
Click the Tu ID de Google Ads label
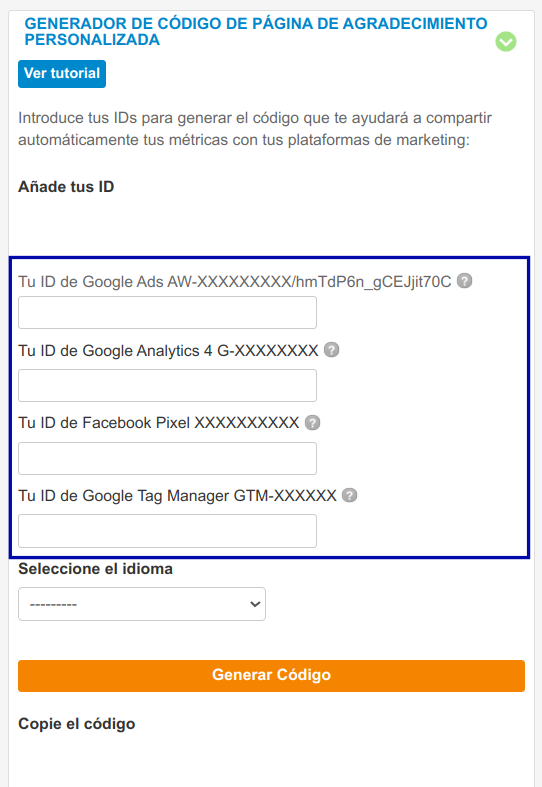(235, 282)
